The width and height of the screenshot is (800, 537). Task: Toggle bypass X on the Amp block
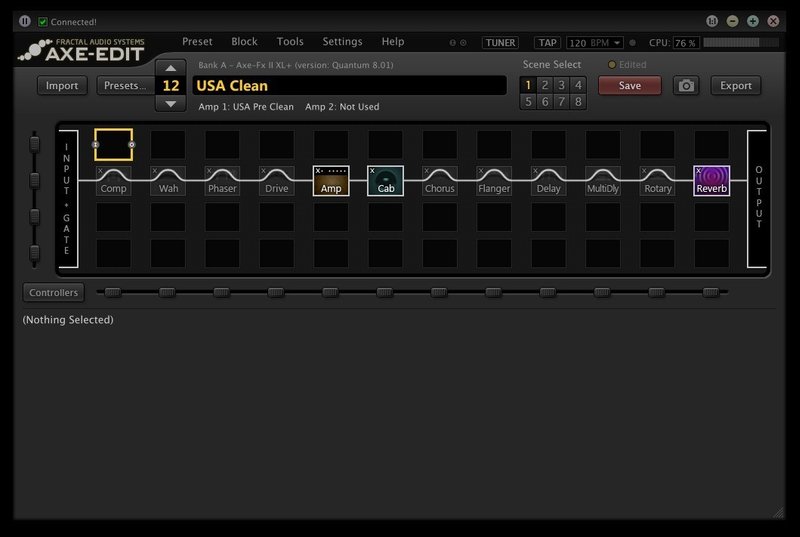[318, 171]
